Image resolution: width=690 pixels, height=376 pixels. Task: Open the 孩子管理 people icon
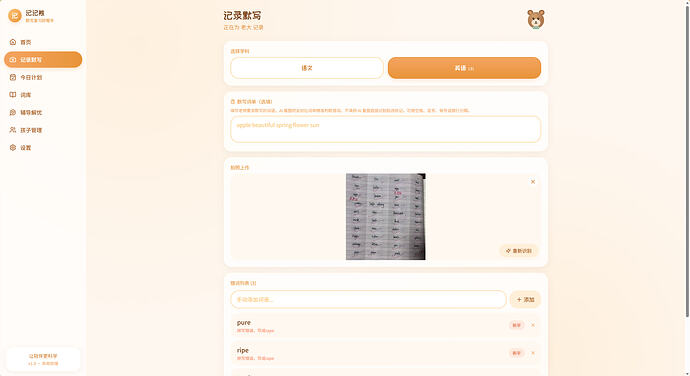pos(13,130)
